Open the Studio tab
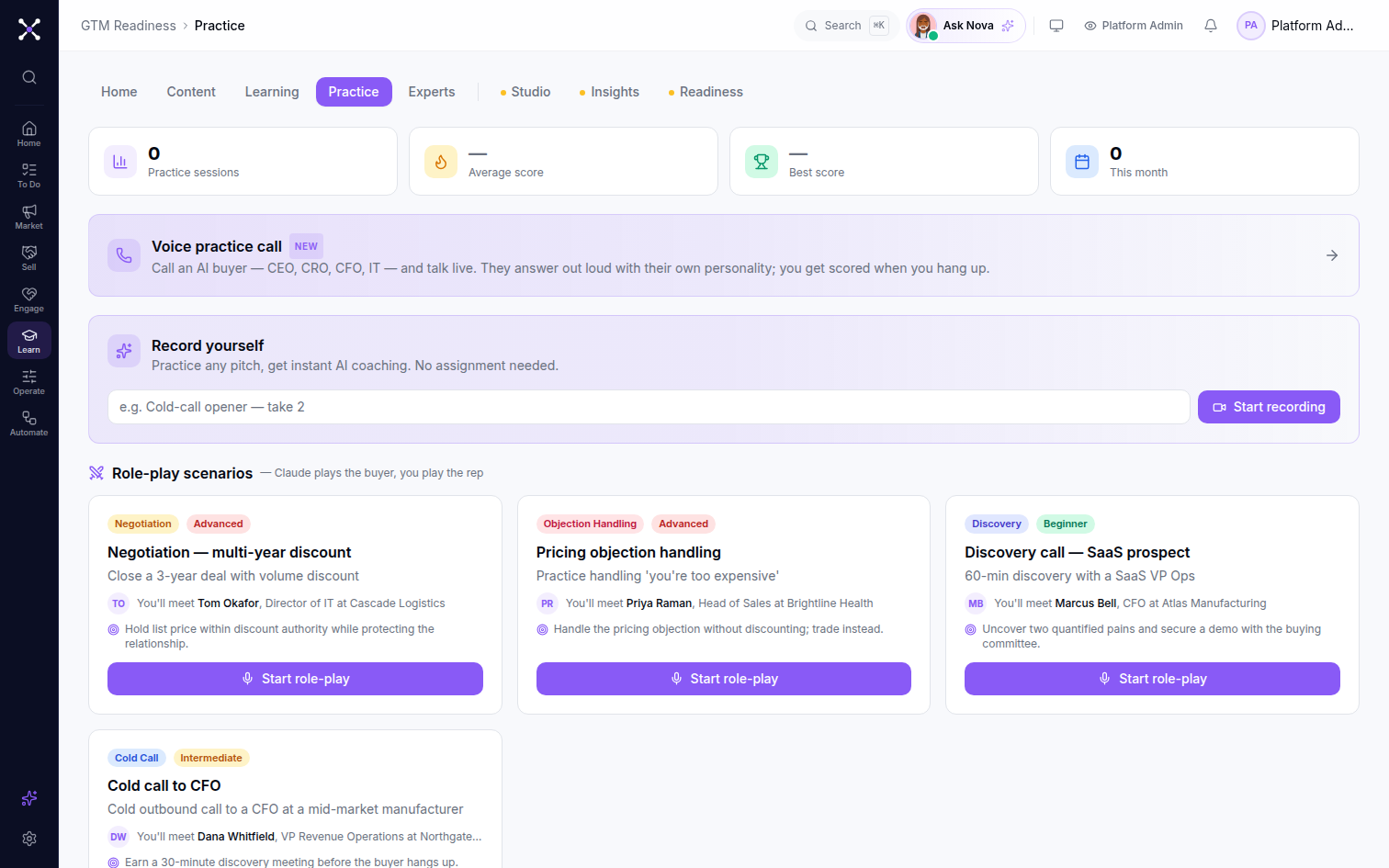 click(525, 92)
